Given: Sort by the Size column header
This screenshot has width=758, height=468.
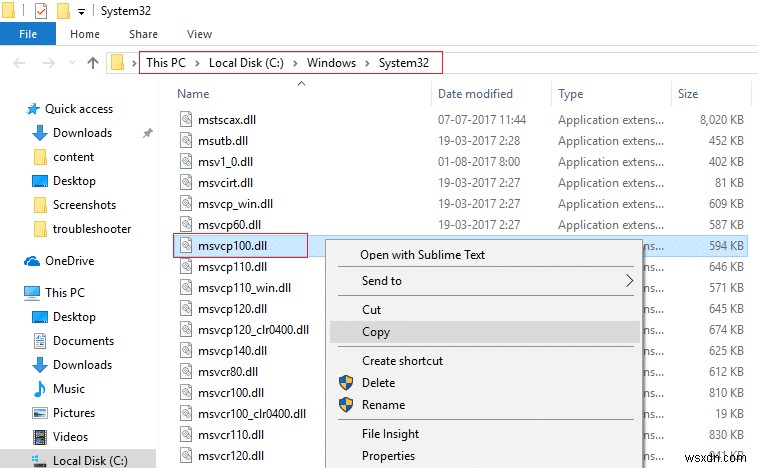Looking at the screenshot, I should 688,94.
